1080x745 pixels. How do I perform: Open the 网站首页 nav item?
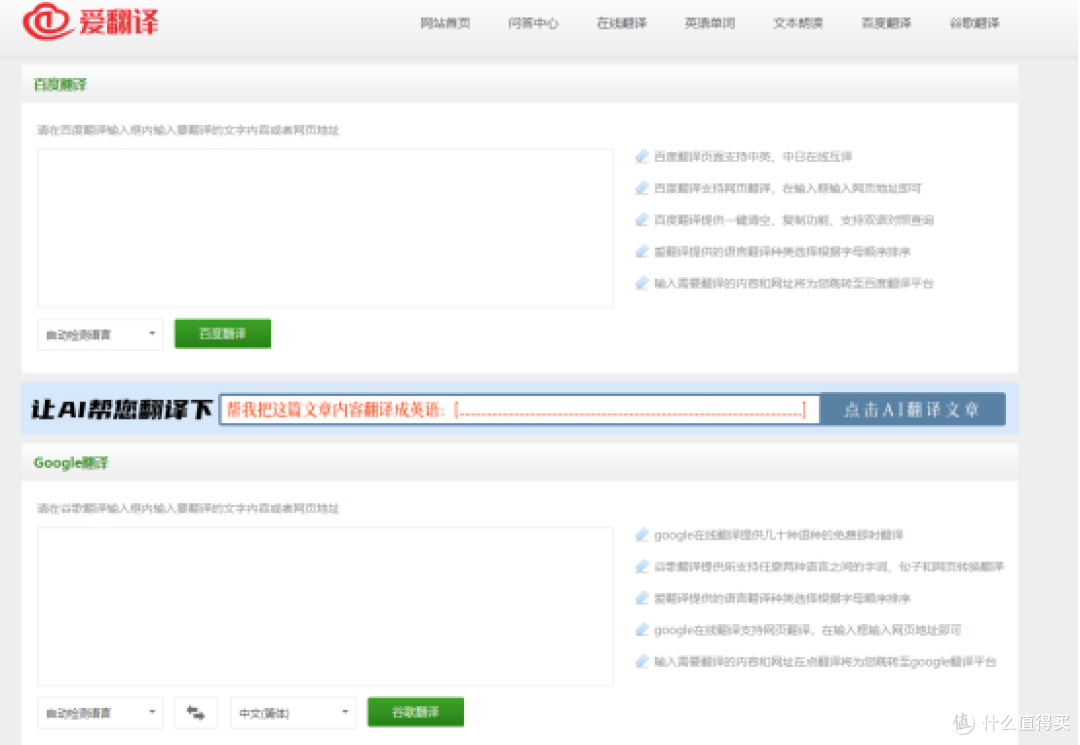tap(445, 23)
